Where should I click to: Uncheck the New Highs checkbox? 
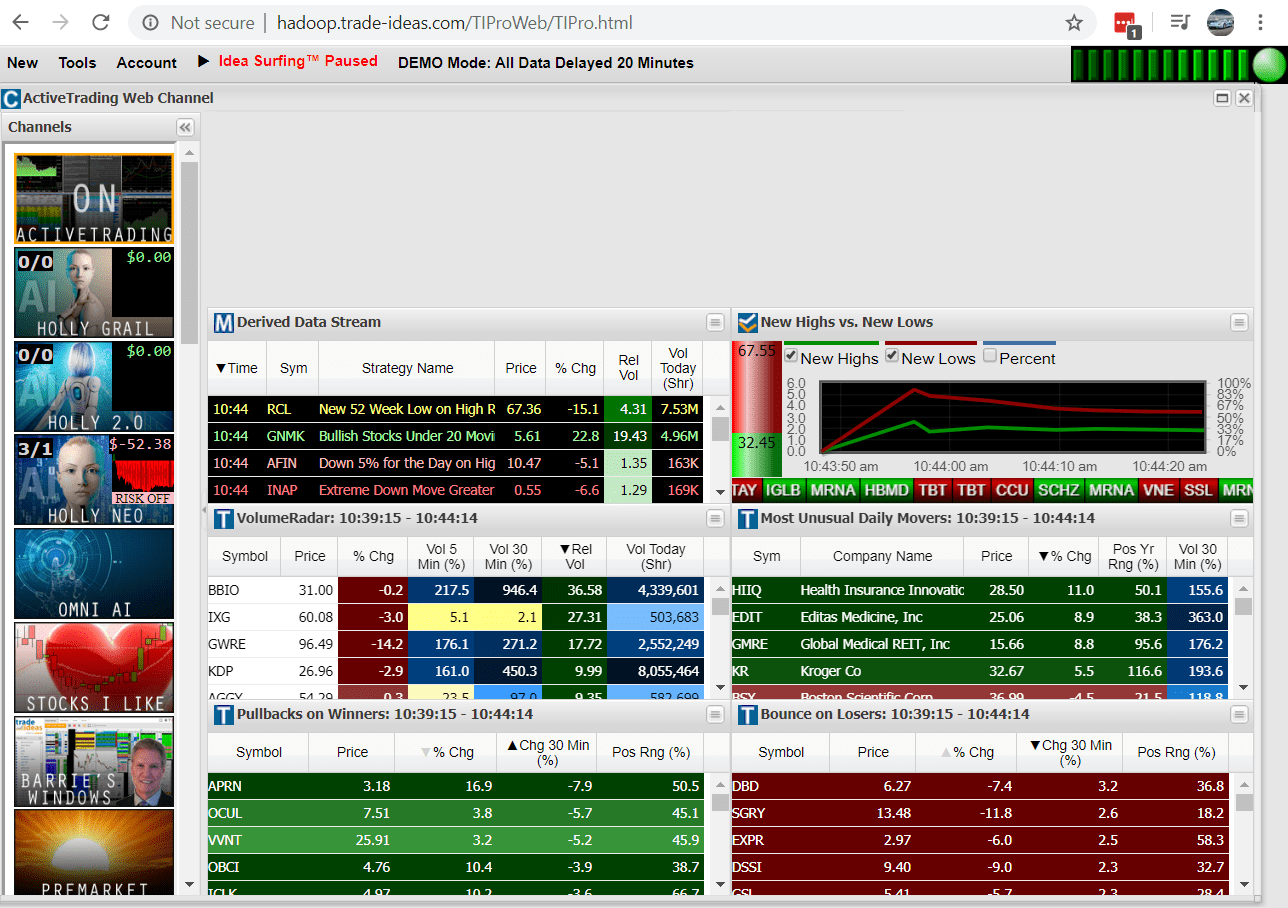click(790, 358)
